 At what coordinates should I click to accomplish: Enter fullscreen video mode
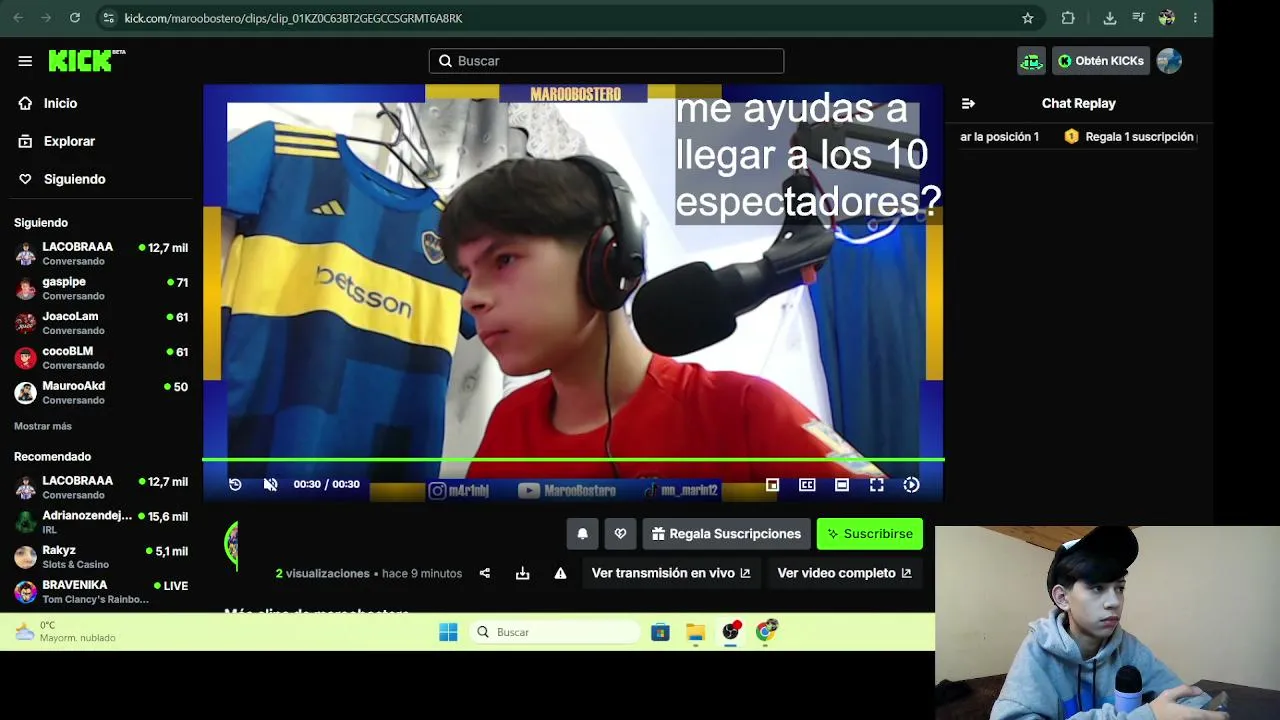(877, 485)
